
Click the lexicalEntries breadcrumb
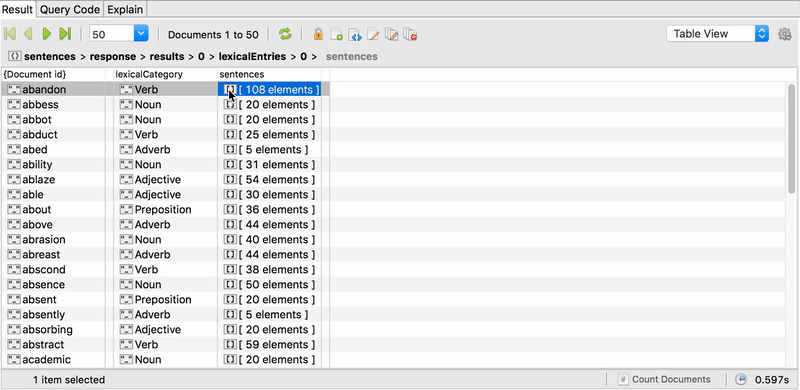(x=252, y=56)
